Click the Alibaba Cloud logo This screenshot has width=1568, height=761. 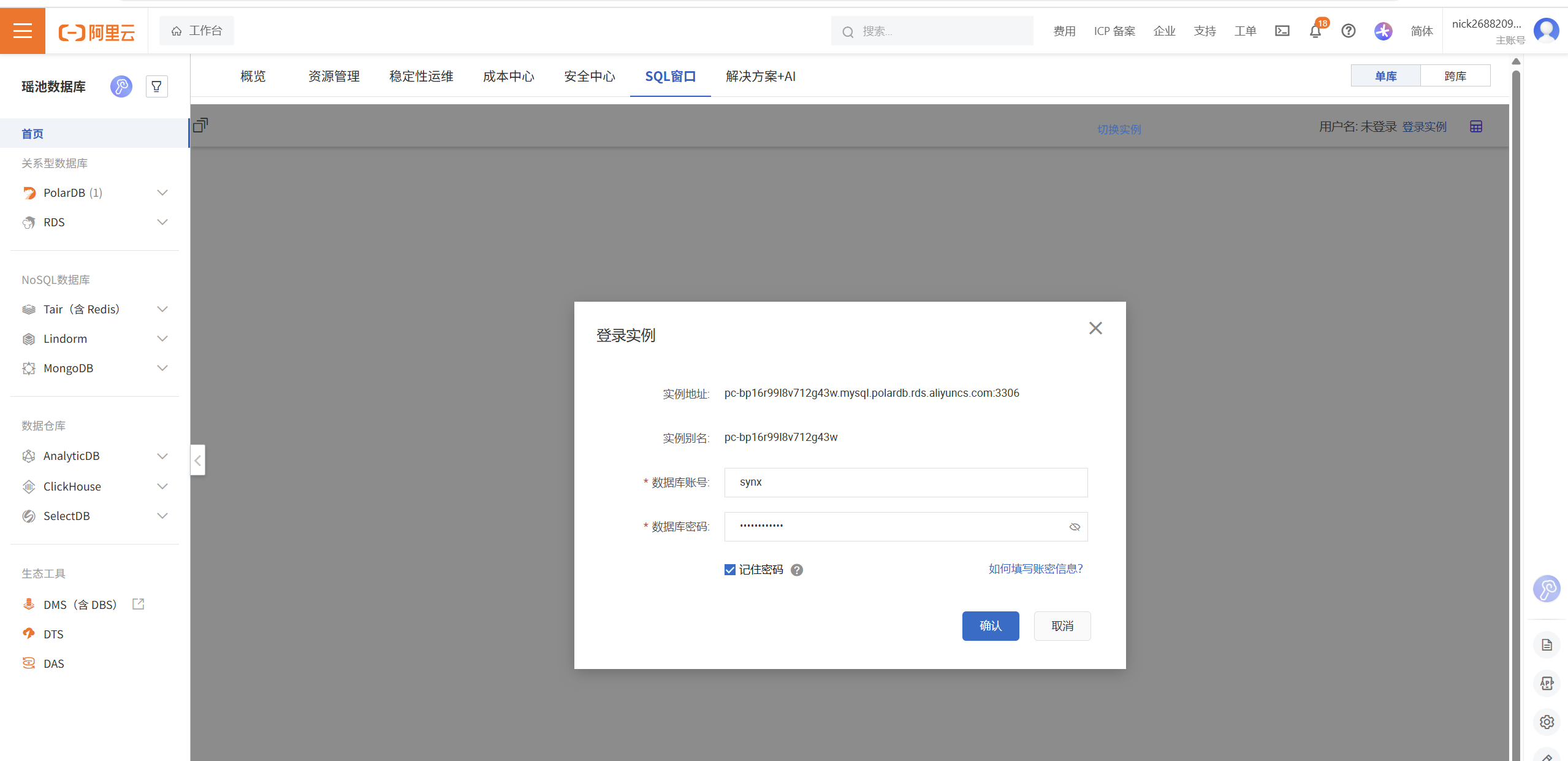pos(97,32)
